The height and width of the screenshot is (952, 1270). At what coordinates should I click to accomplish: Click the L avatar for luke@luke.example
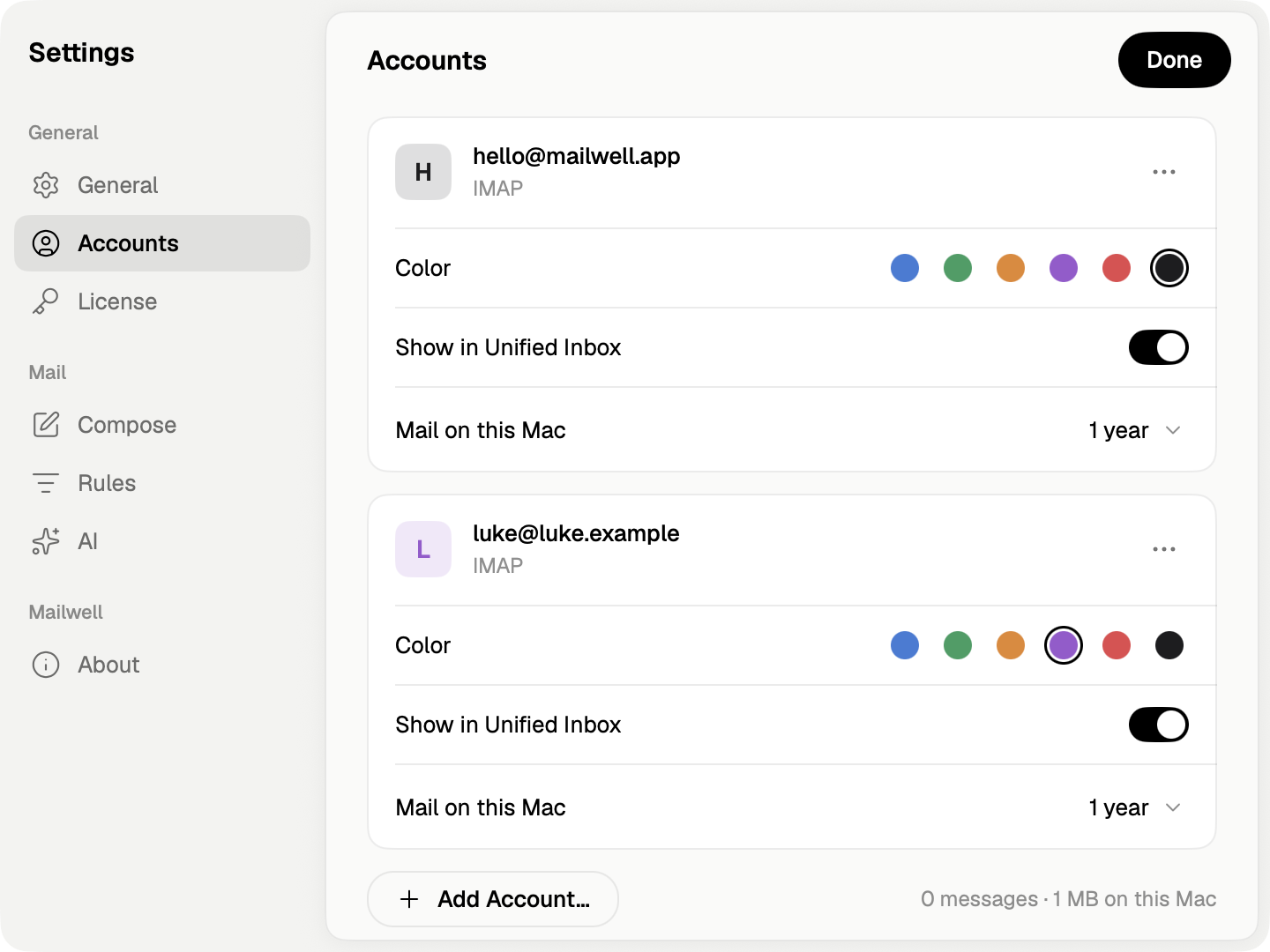tap(423, 549)
